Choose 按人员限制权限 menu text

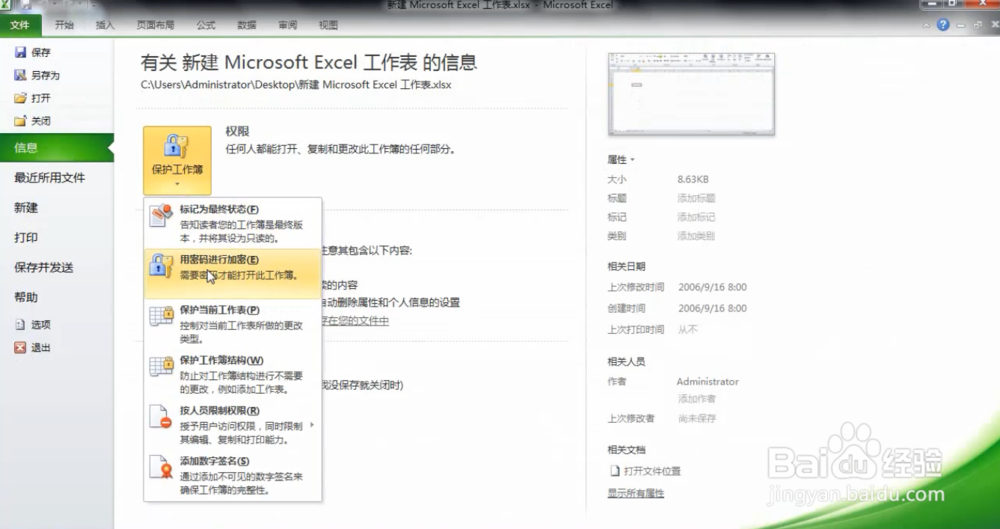click(219, 411)
